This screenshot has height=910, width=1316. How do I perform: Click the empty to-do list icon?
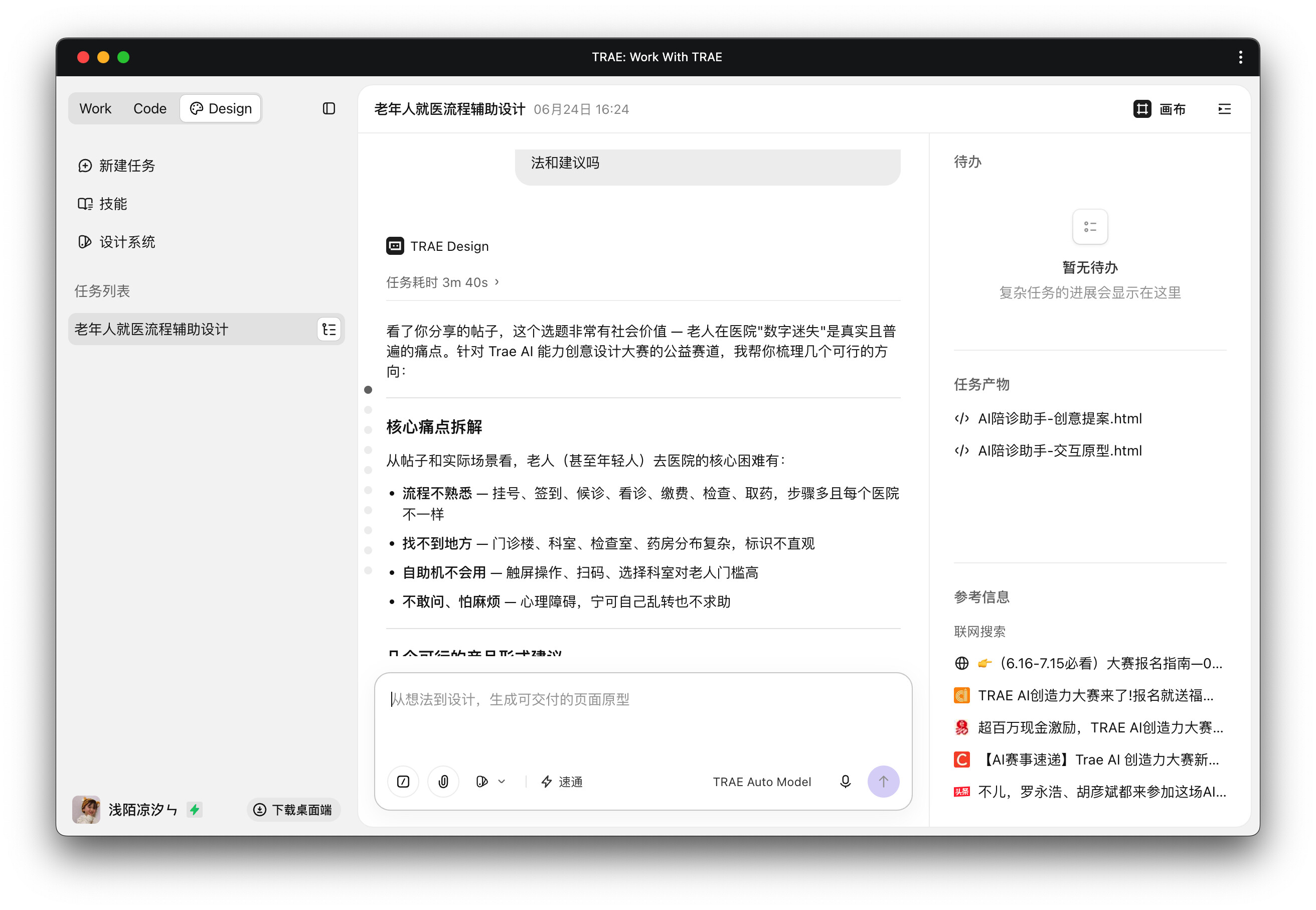[x=1090, y=227]
